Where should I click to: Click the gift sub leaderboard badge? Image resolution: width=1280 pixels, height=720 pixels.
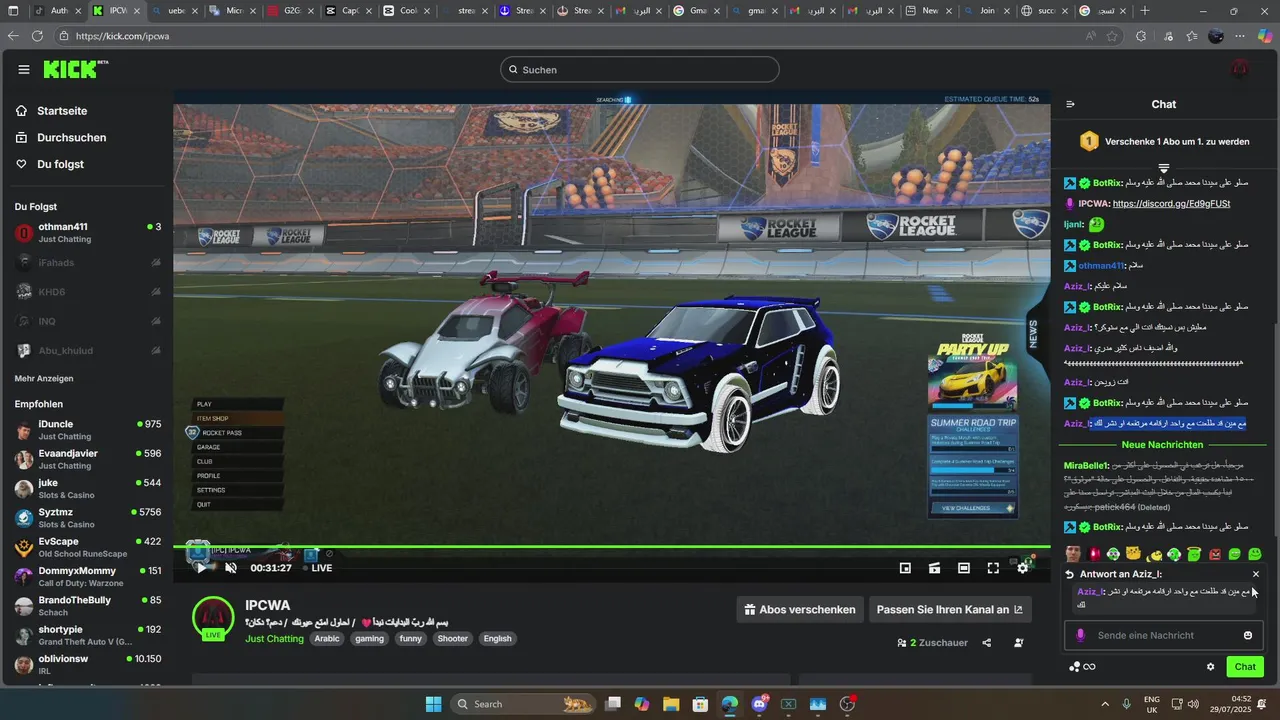point(1089,142)
